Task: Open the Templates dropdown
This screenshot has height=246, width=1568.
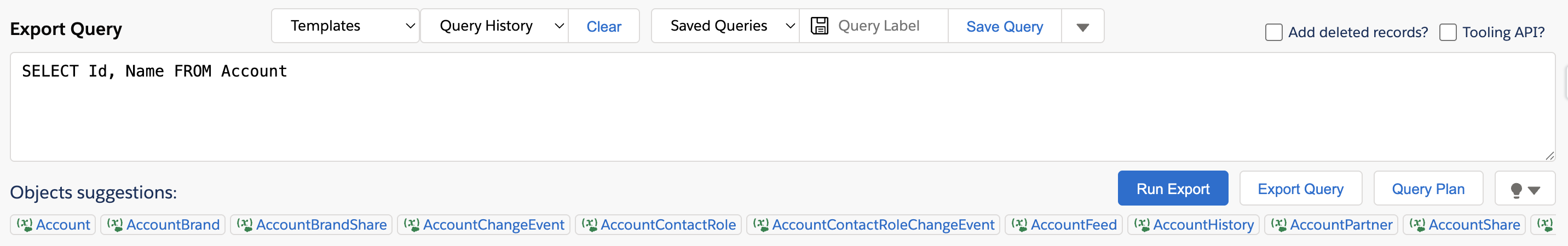Action: tap(345, 26)
